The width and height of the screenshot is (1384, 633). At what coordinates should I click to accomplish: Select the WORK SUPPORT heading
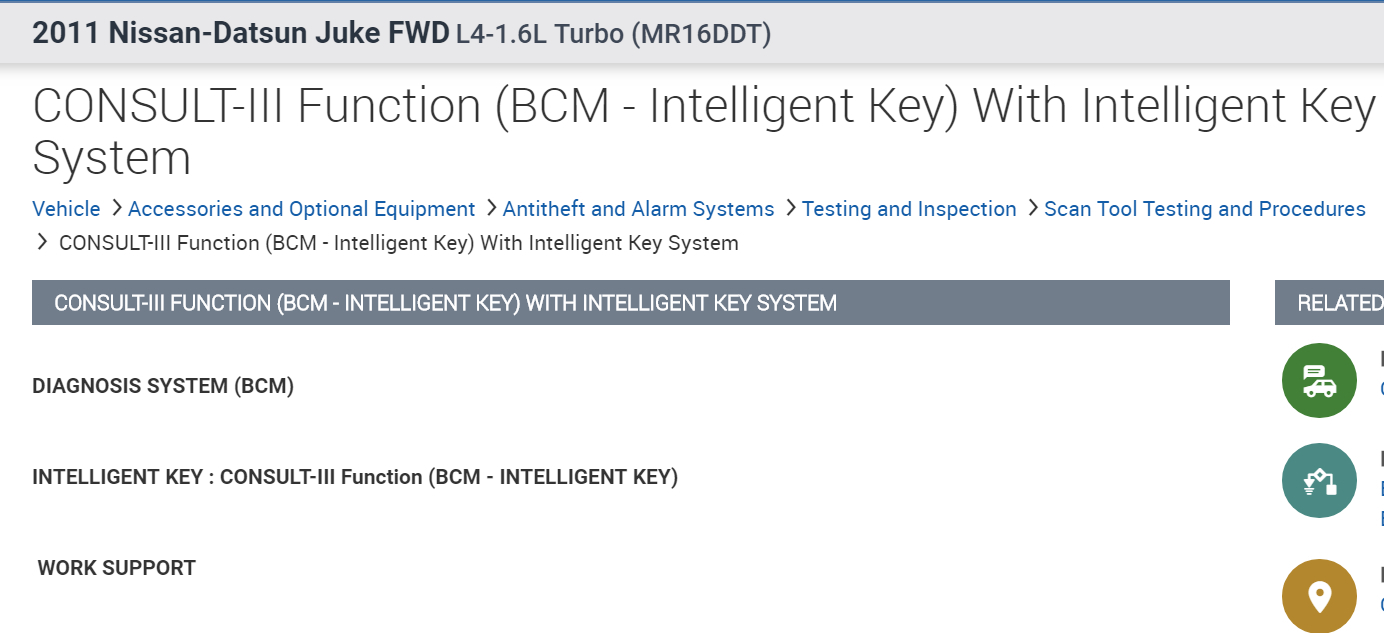(x=116, y=568)
